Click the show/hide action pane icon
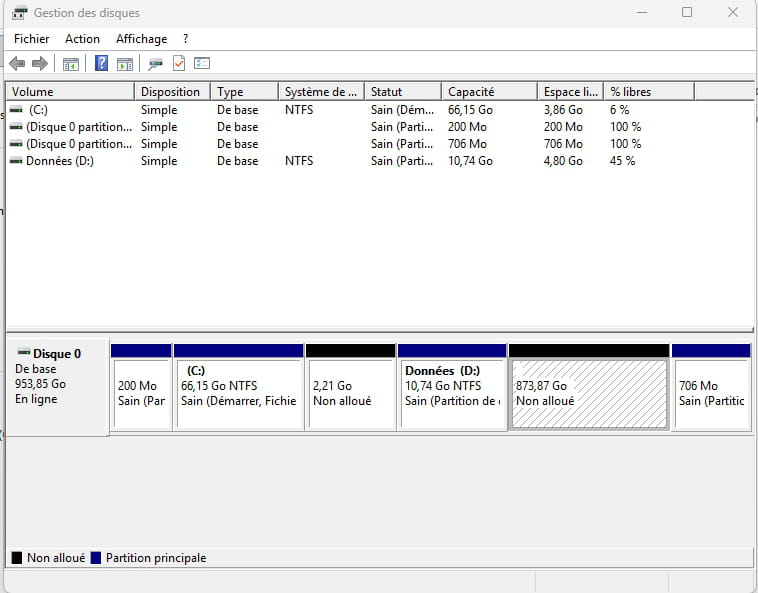 125,64
